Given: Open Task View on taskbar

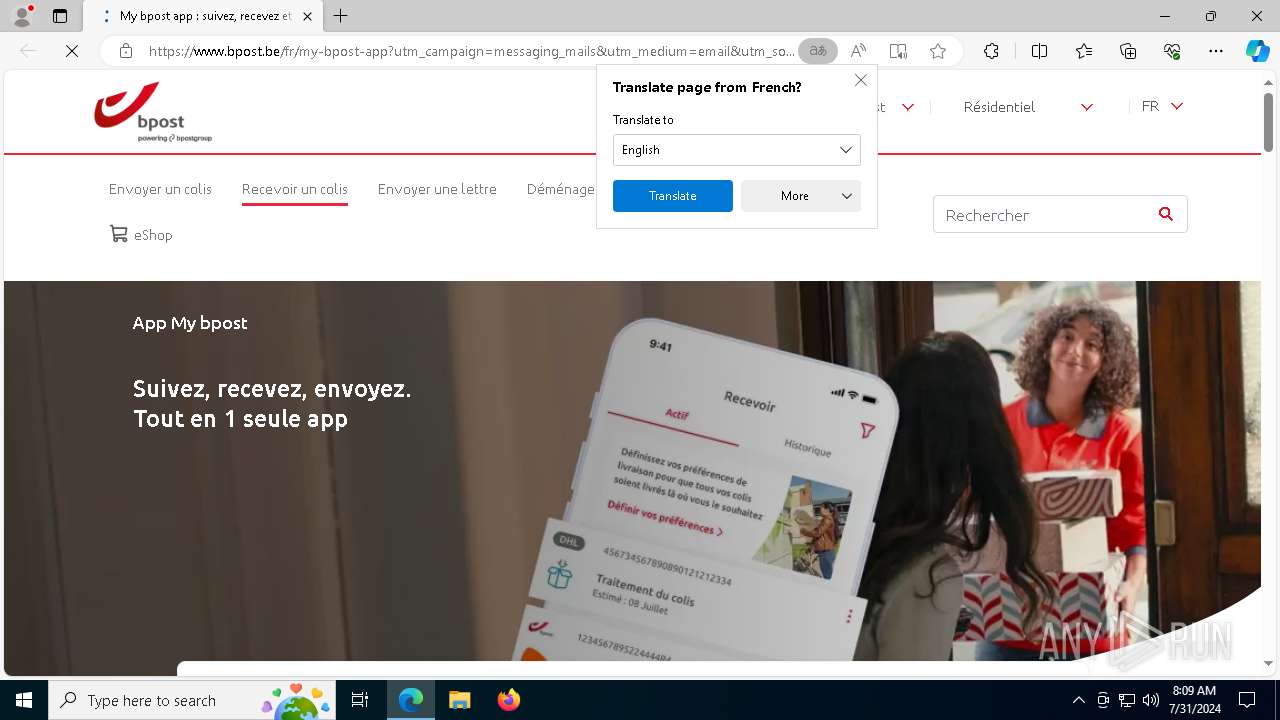Looking at the screenshot, I should pos(360,700).
